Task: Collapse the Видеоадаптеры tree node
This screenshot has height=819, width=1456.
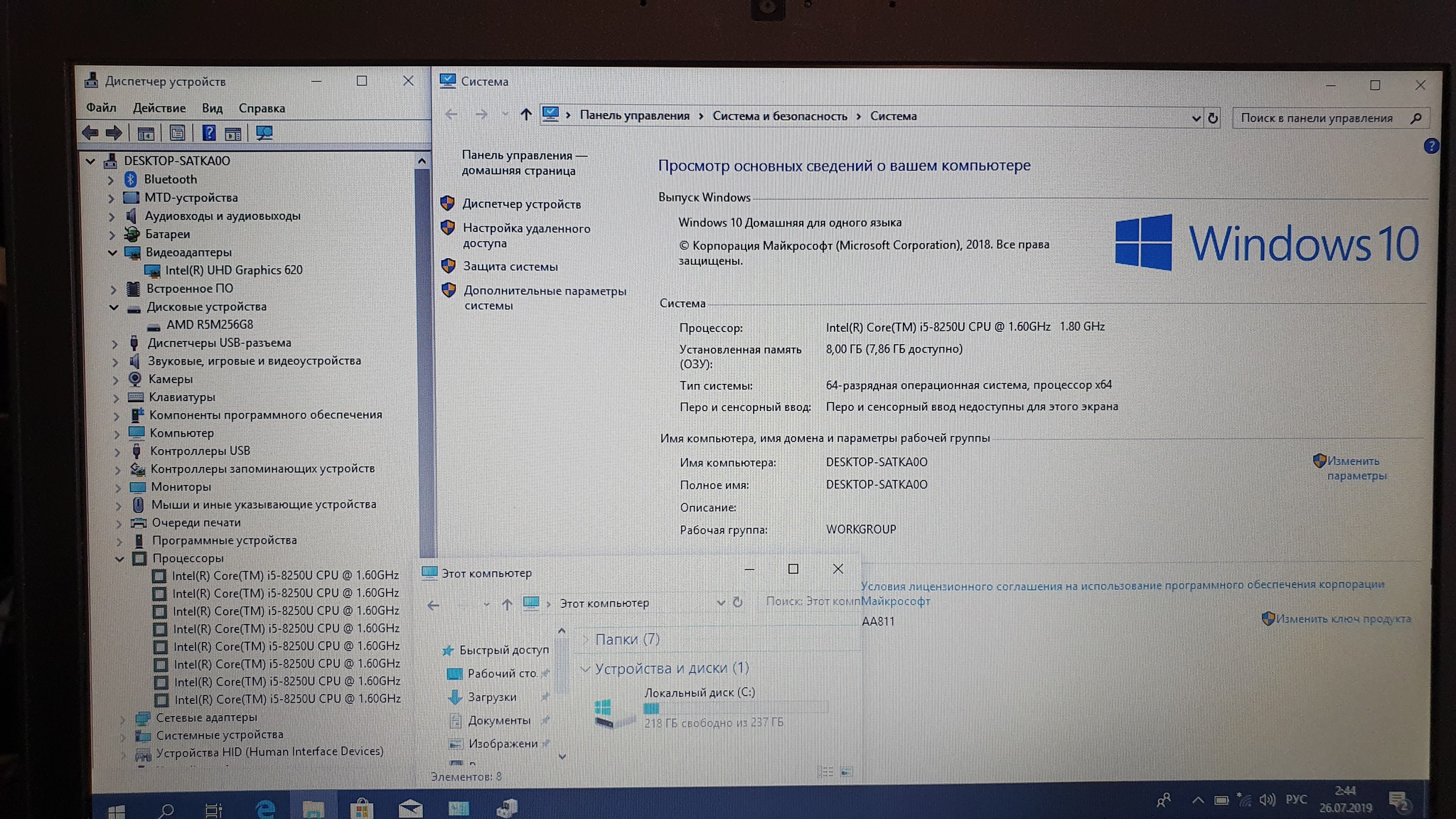Action: coord(112,252)
